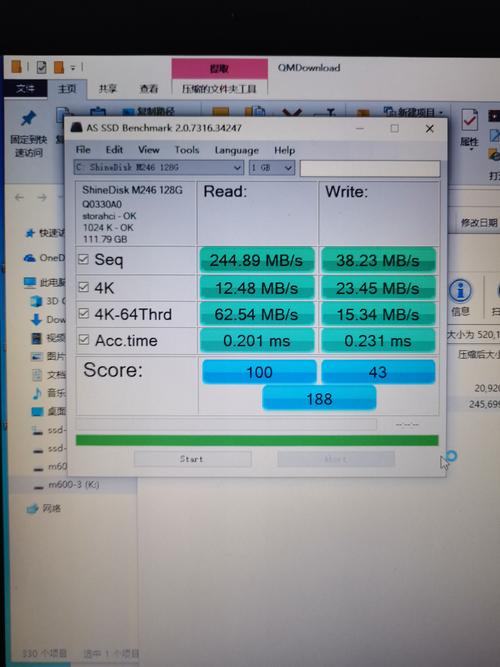This screenshot has height=667, width=500.
Task: Uncheck the Seq benchmark checkbox
Action: (x=83, y=259)
